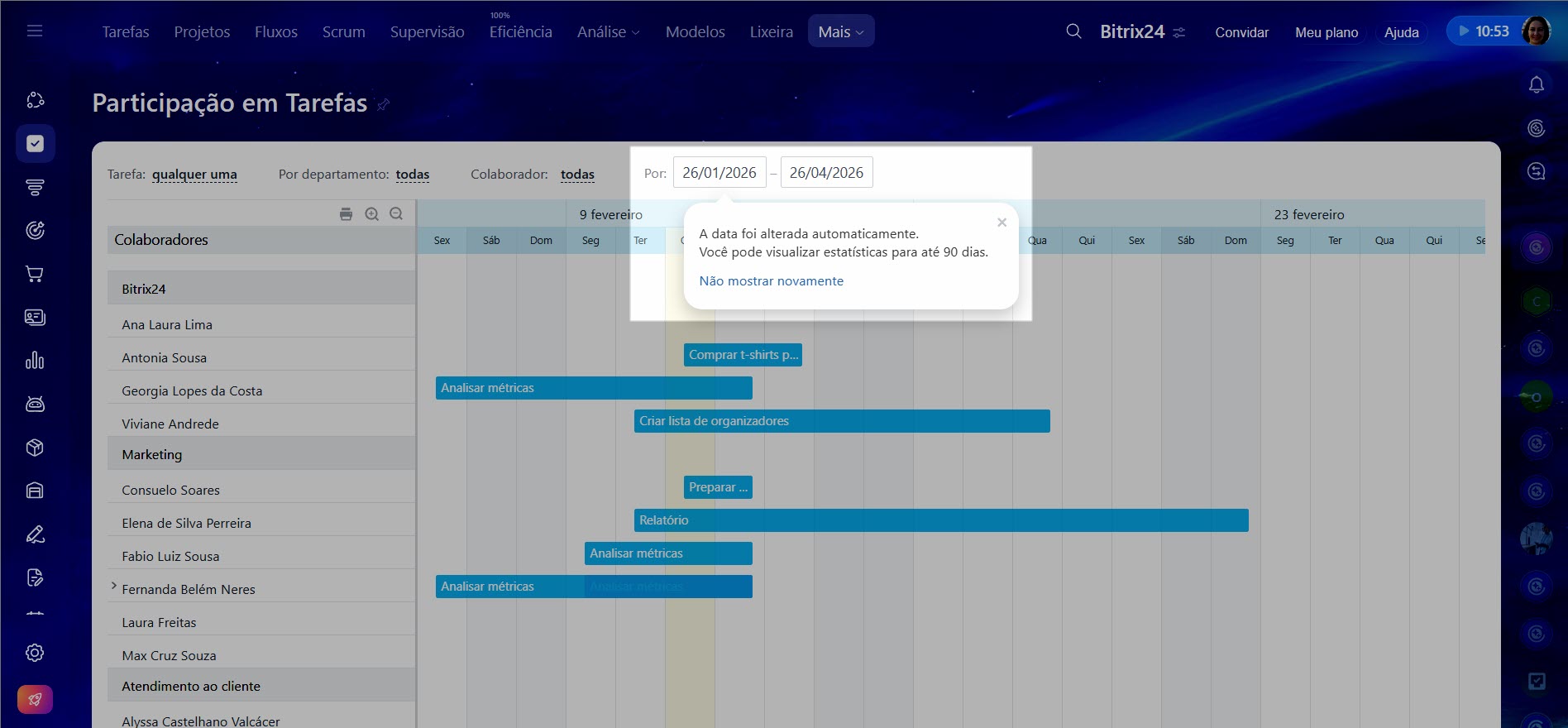Zoom in on the Gantt timeline
Image resolution: width=1568 pixels, height=728 pixels.
click(x=372, y=214)
